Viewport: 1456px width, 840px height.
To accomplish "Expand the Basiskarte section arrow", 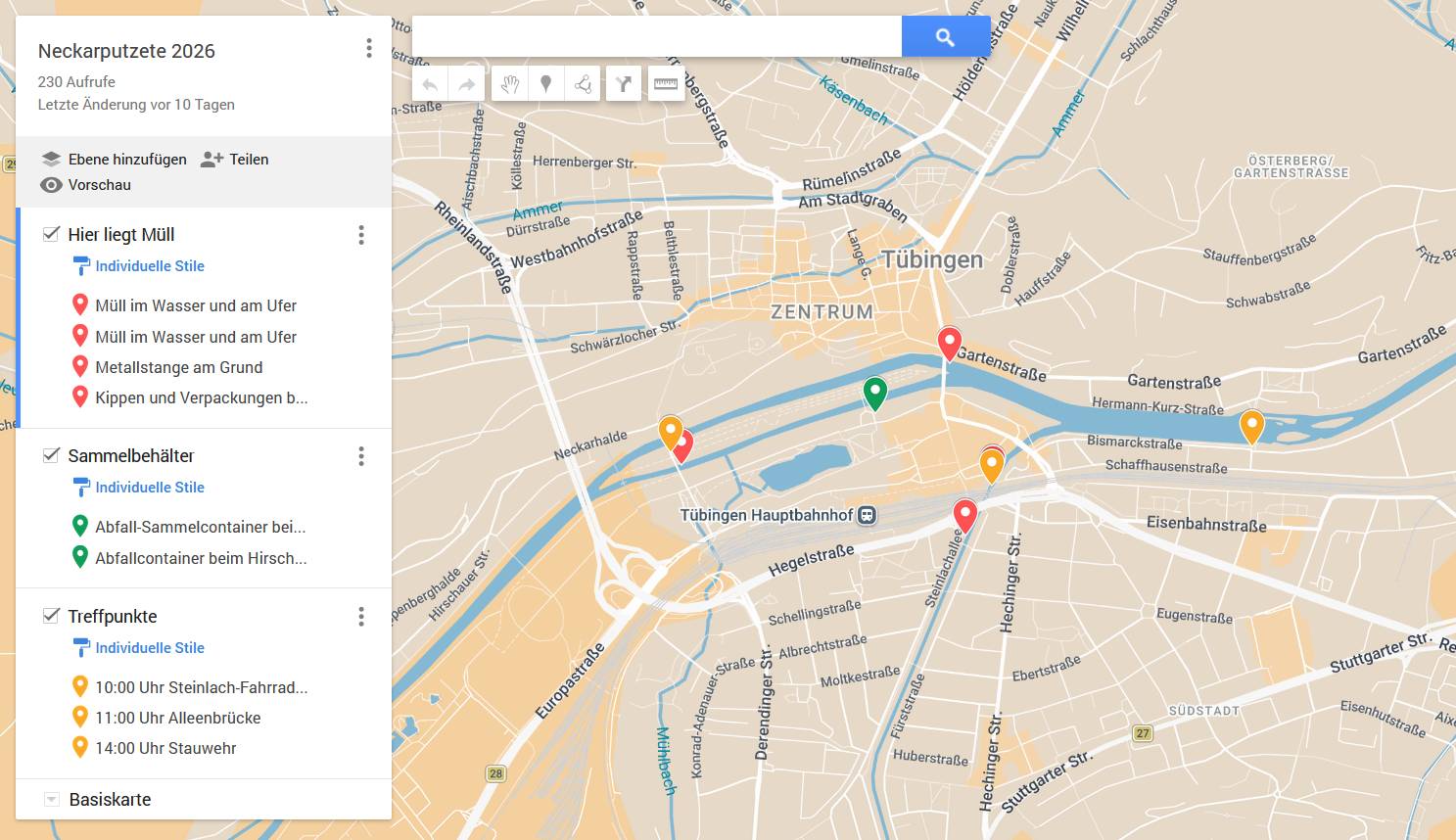I will pyautogui.click(x=52, y=800).
